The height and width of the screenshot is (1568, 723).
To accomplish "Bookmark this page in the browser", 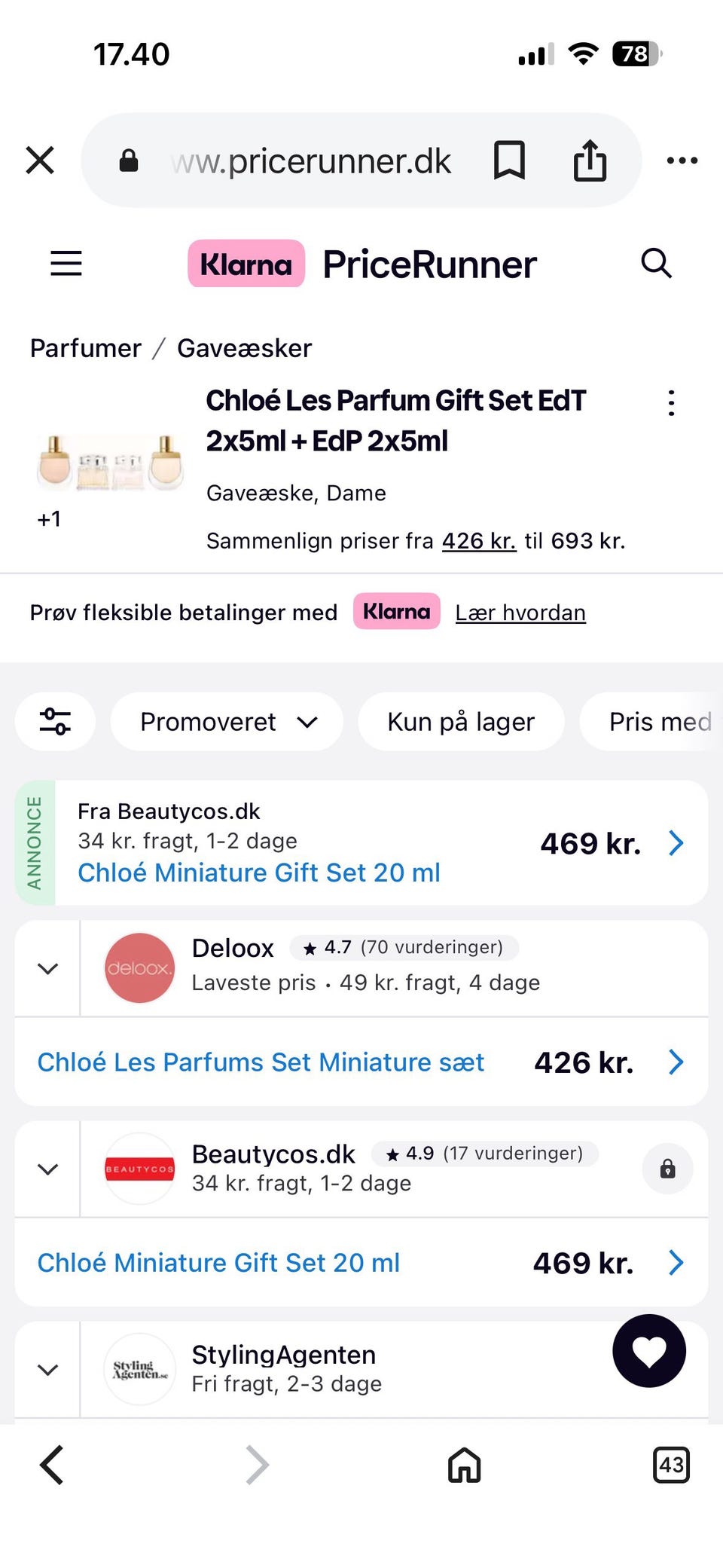I will 509,160.
